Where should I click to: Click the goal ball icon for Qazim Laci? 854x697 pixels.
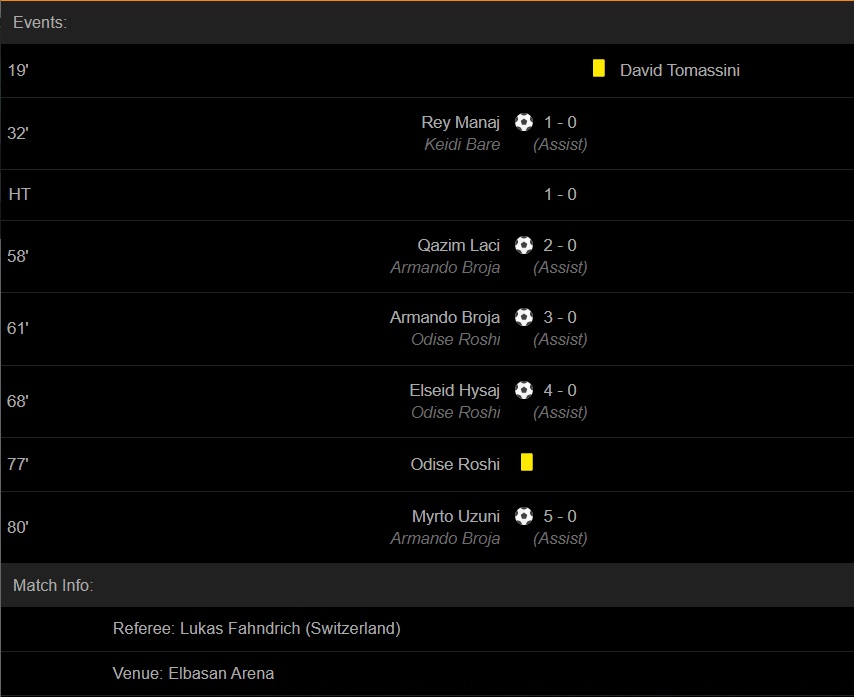click(x=524, y=245)
